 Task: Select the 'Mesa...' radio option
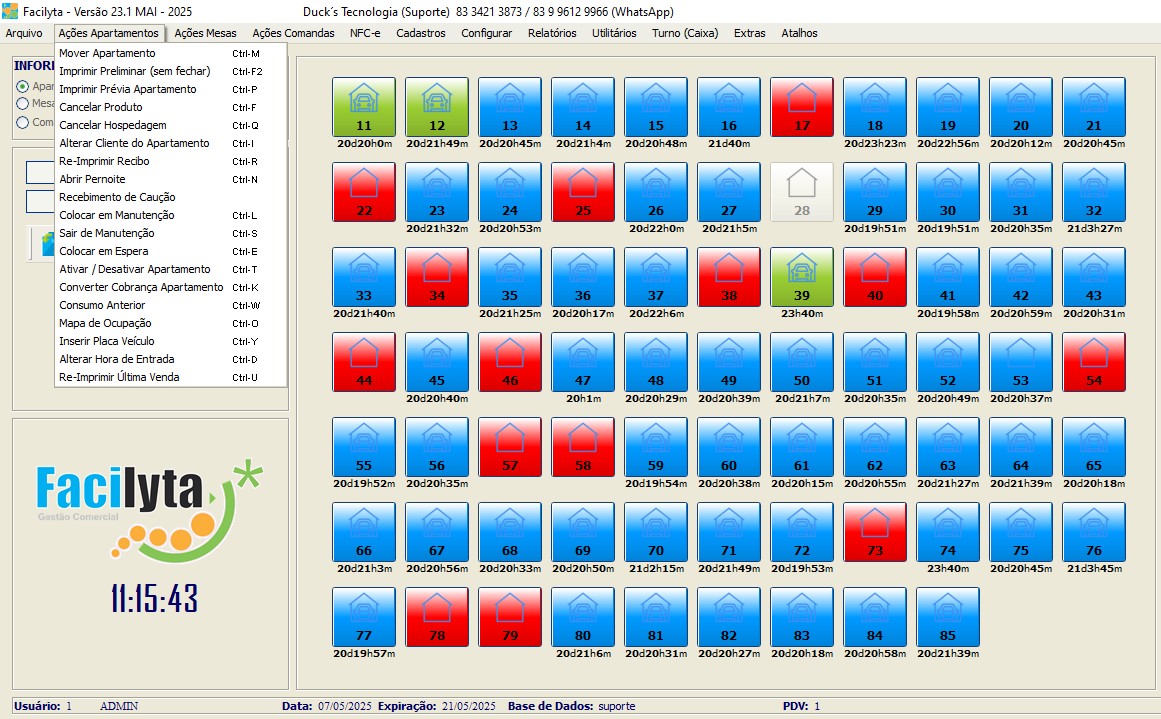(x=22, y=103)
